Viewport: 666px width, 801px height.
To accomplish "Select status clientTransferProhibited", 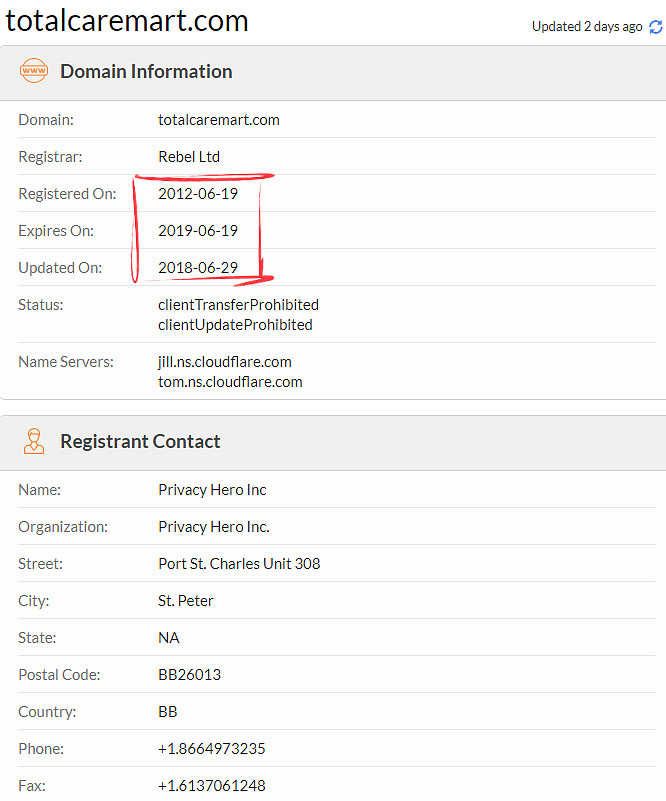I will pyautogui.click(x=239, y=305).
